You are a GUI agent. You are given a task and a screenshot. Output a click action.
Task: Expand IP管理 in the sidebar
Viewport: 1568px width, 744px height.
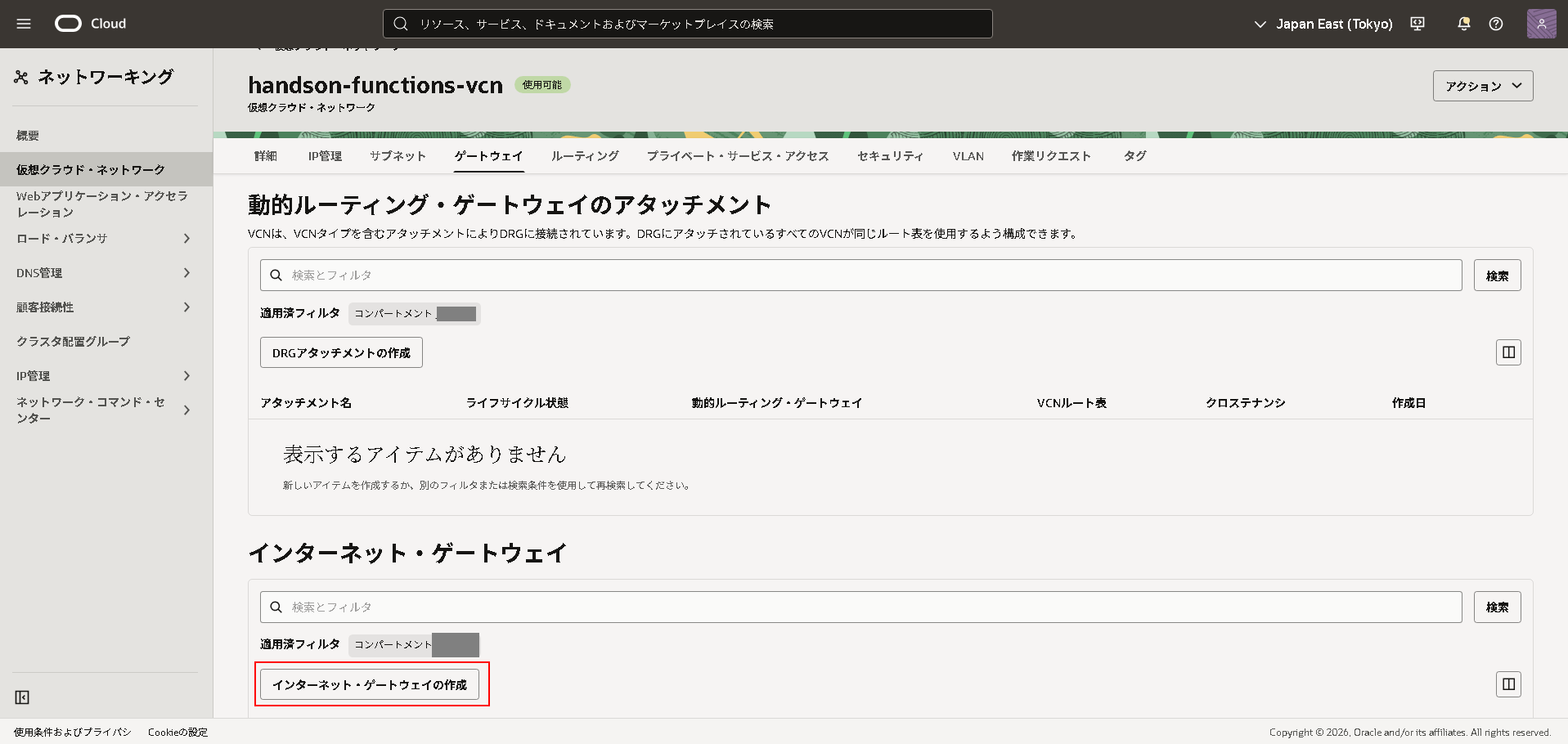186,376
